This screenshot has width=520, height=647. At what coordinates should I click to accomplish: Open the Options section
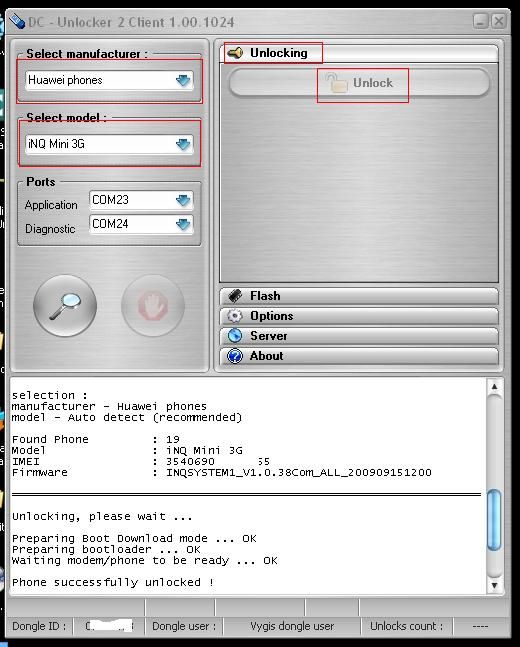tap(359, 316)
